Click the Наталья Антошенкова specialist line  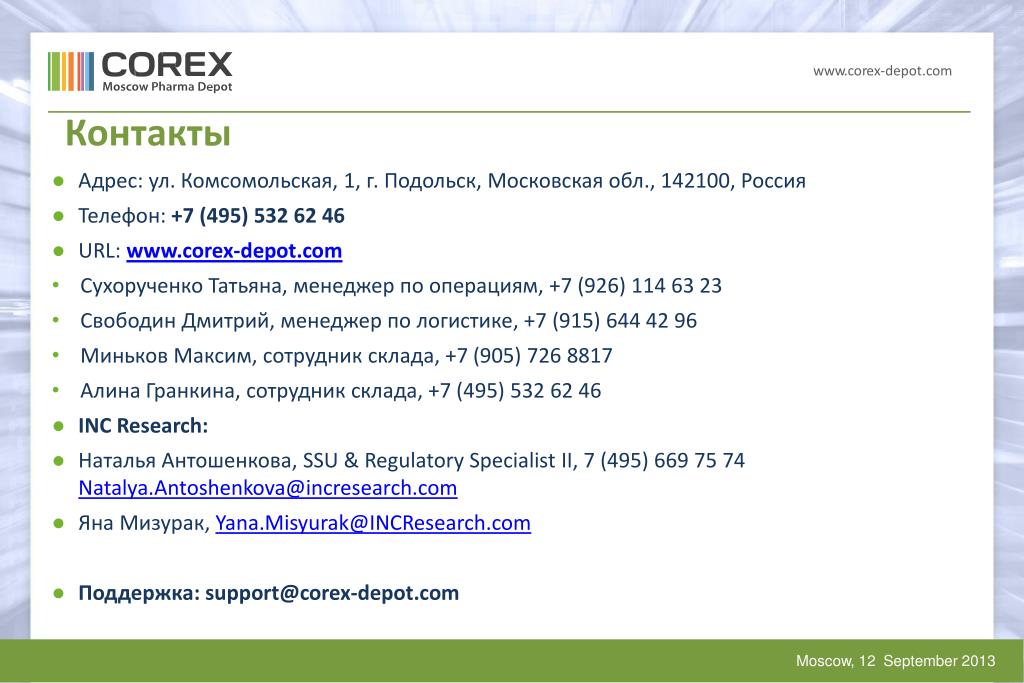[411, 460]
